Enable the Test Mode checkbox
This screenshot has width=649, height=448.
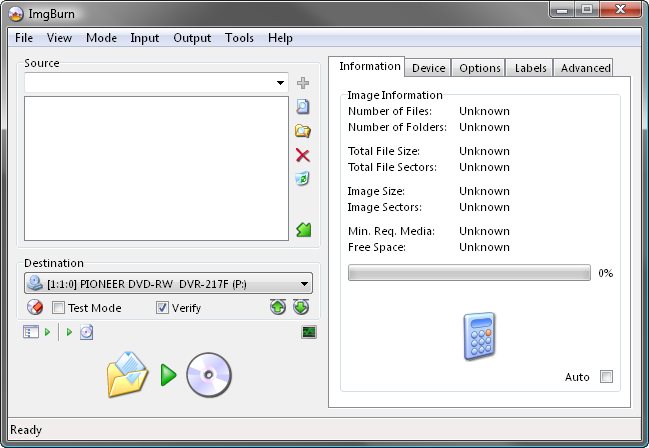tap(58, 308)
